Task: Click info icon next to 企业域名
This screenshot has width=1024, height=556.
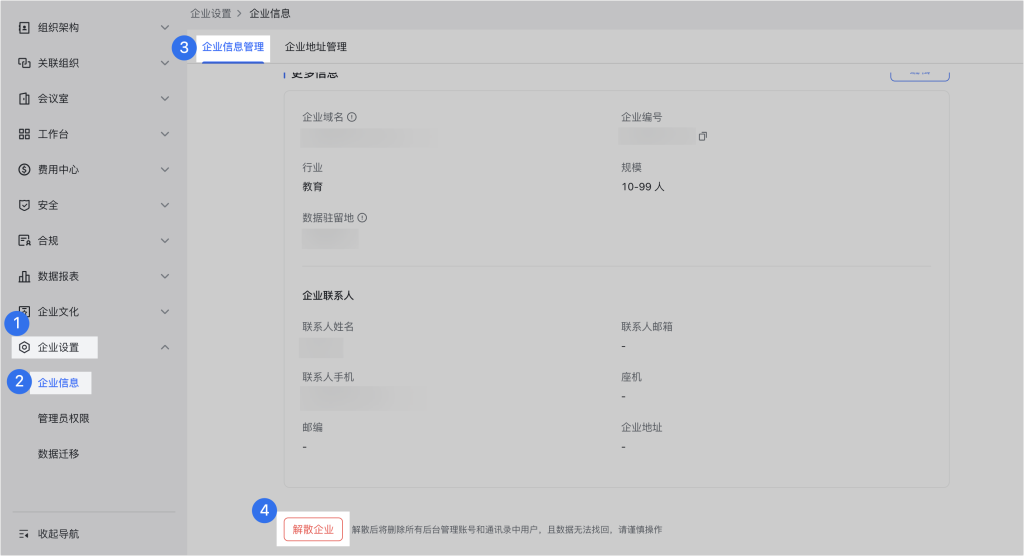Action: [x=352, y=117]
